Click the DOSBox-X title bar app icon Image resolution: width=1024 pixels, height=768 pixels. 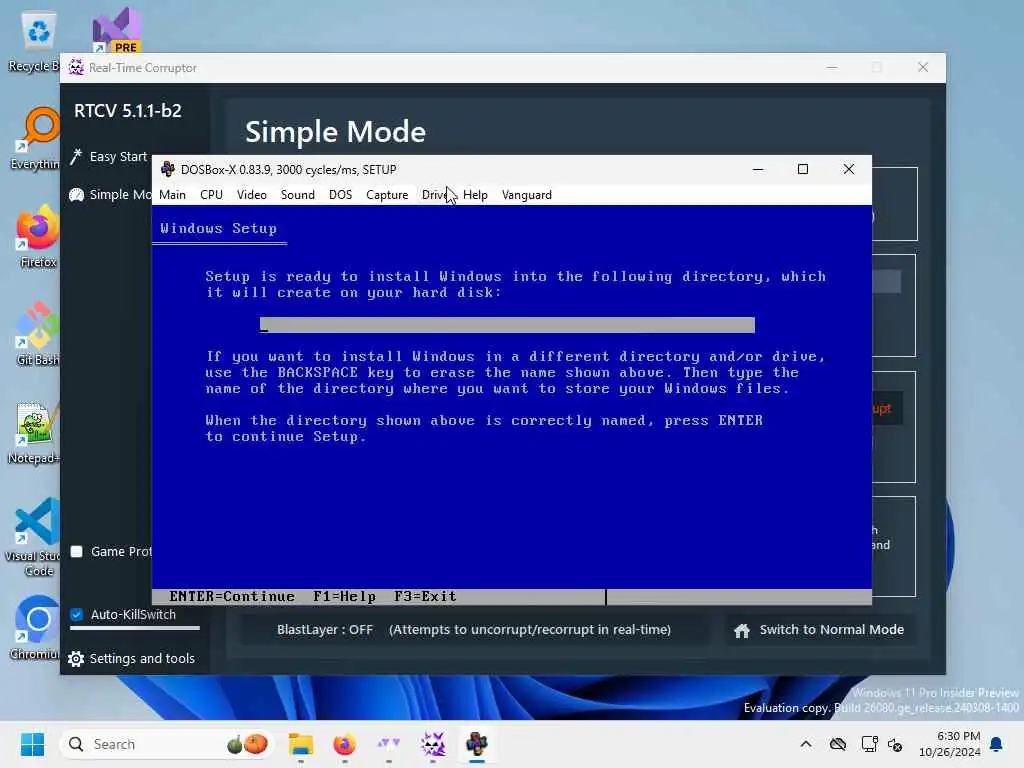(168, 169)
